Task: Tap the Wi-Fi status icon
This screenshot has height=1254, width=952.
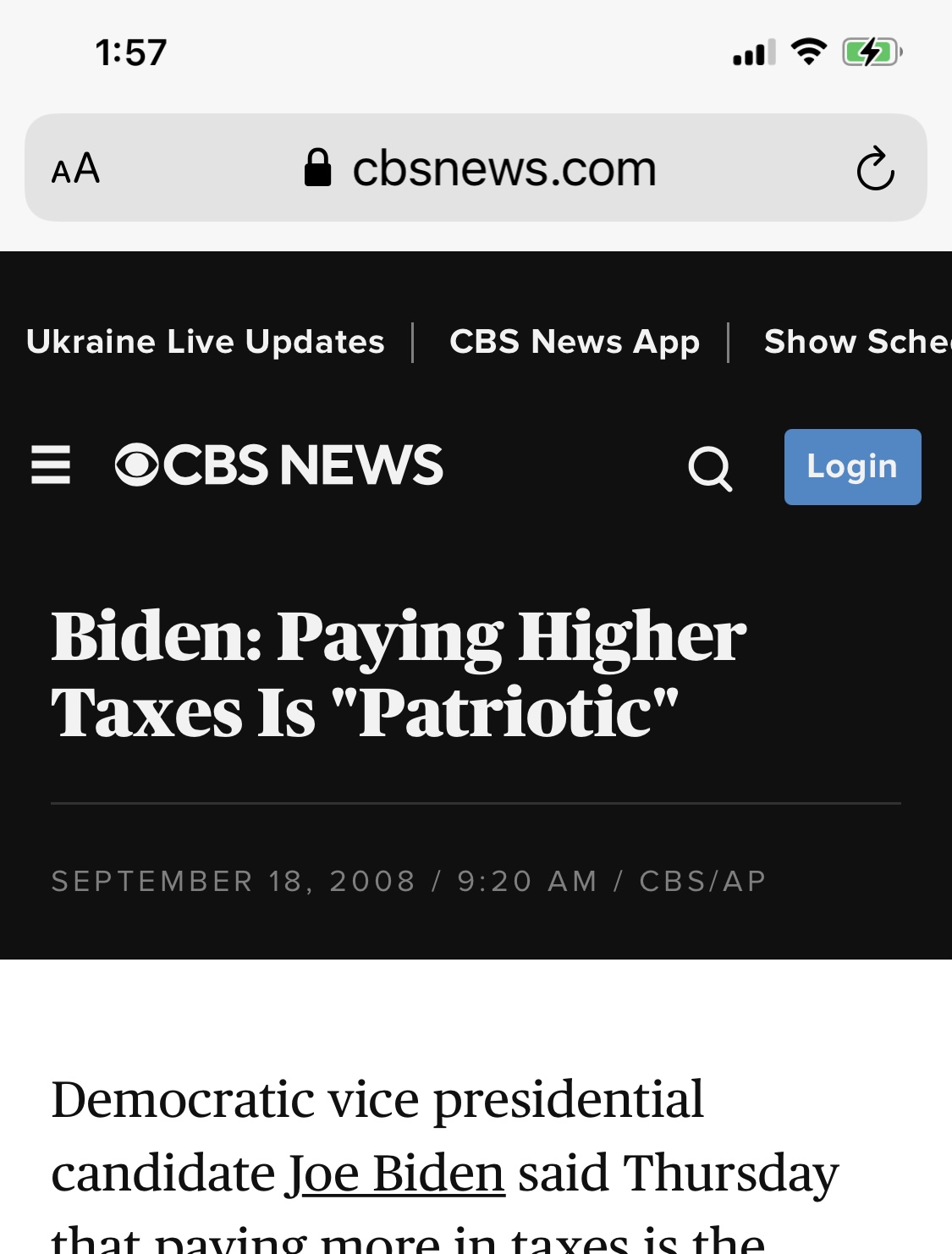Action: point(809,52)
